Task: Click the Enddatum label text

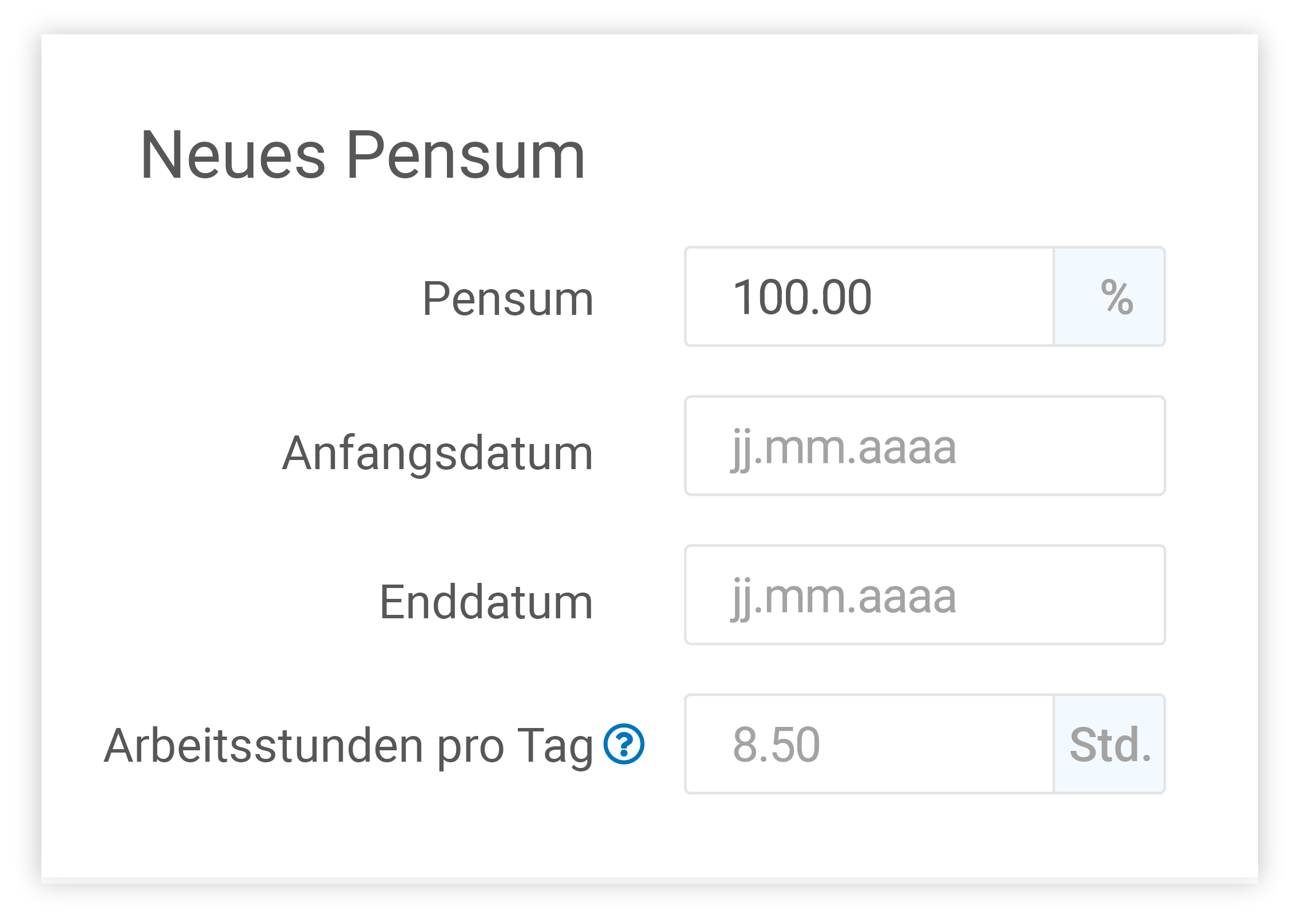Action: [486, 602]
